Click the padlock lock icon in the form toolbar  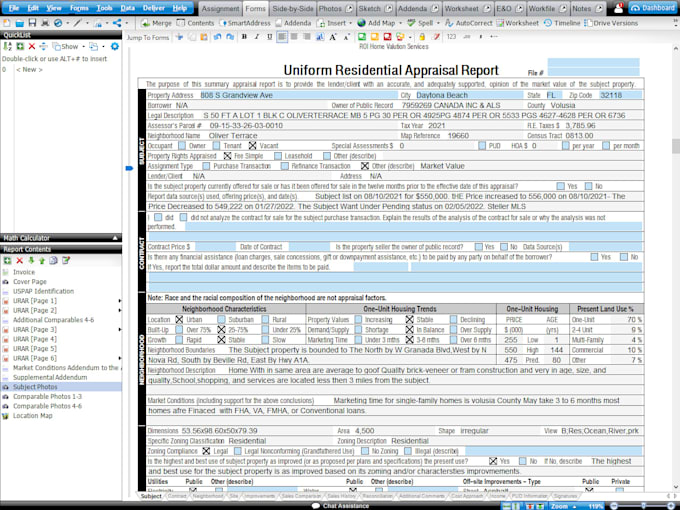tap(422, 37)
